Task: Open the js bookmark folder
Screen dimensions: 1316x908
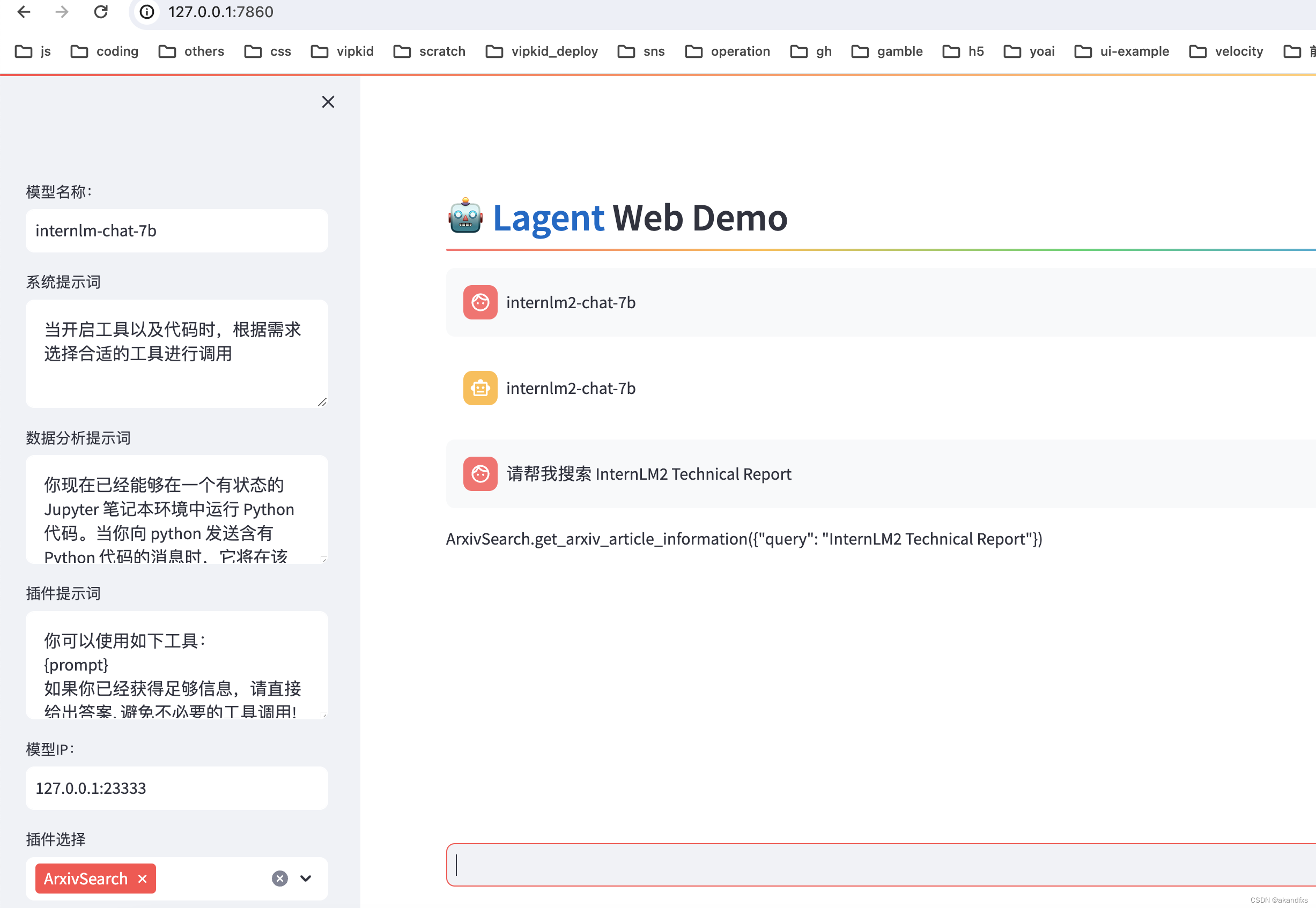Action: pyautogui.click(x=33, y=51)
